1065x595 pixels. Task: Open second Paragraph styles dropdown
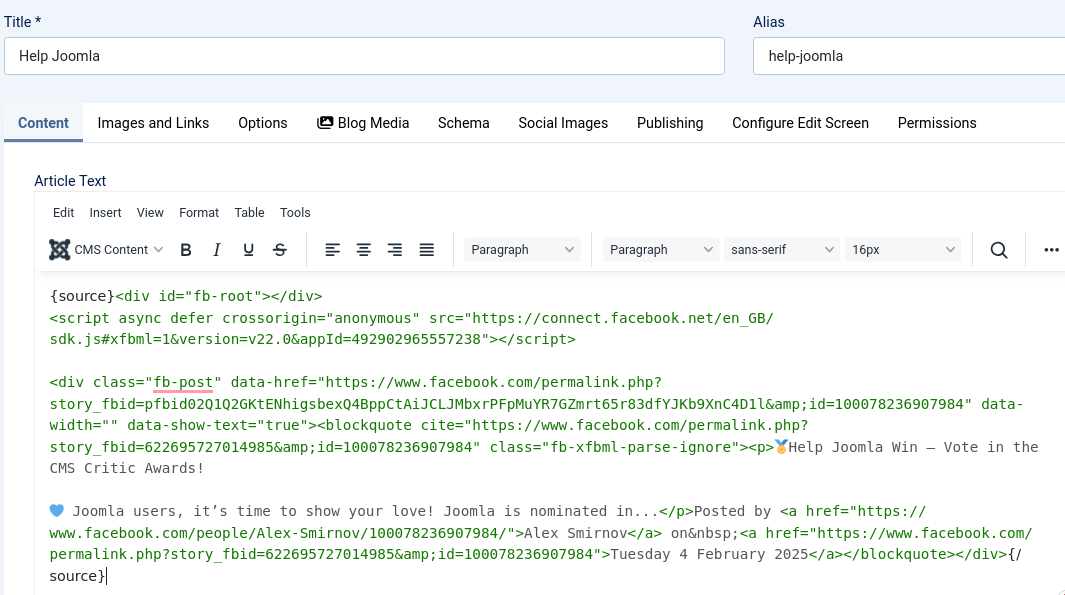660,250
